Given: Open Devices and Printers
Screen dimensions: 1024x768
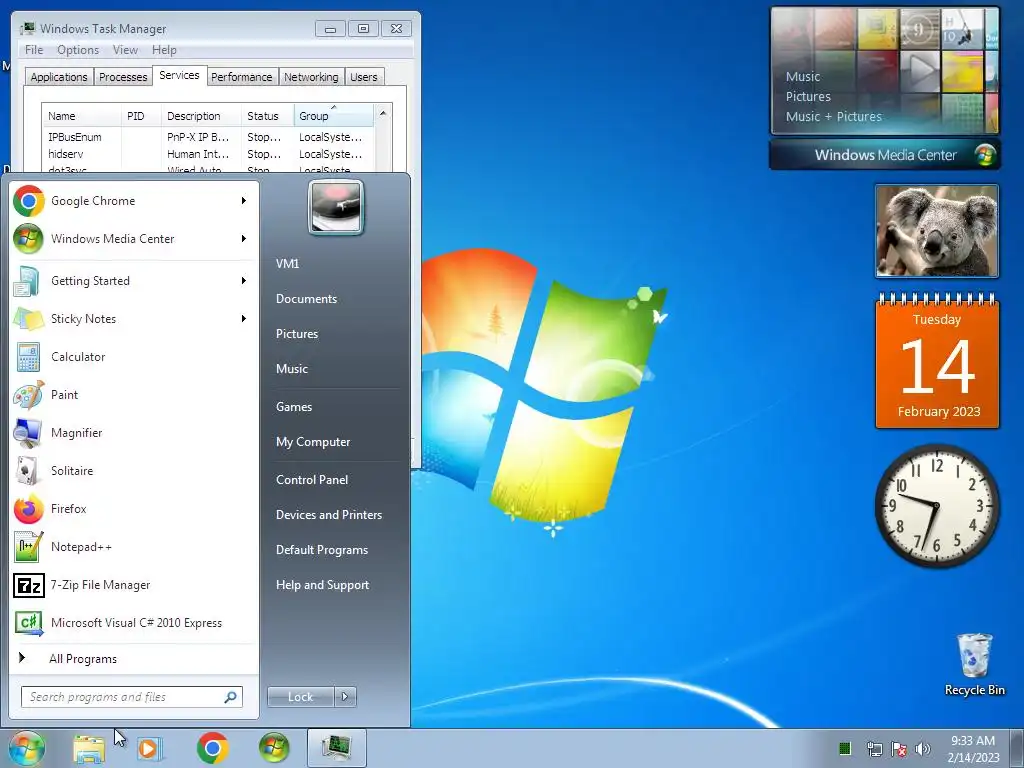Looking at the screenshot, I should 328,515.
